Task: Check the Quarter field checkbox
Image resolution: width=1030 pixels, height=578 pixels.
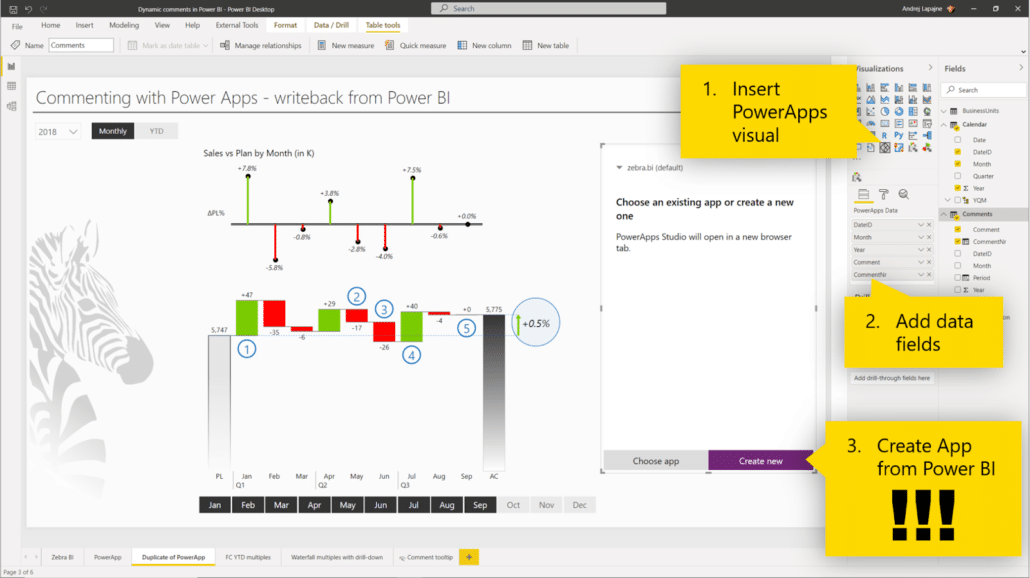Action: (x=957, y=176)
